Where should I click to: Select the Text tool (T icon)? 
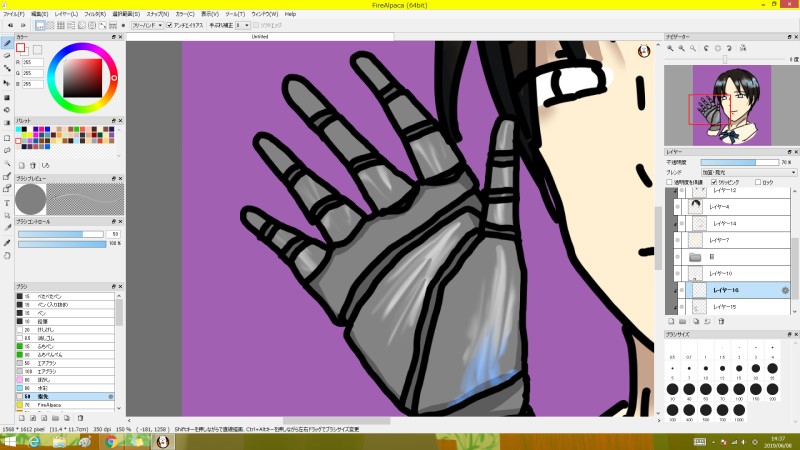(7, 203)
